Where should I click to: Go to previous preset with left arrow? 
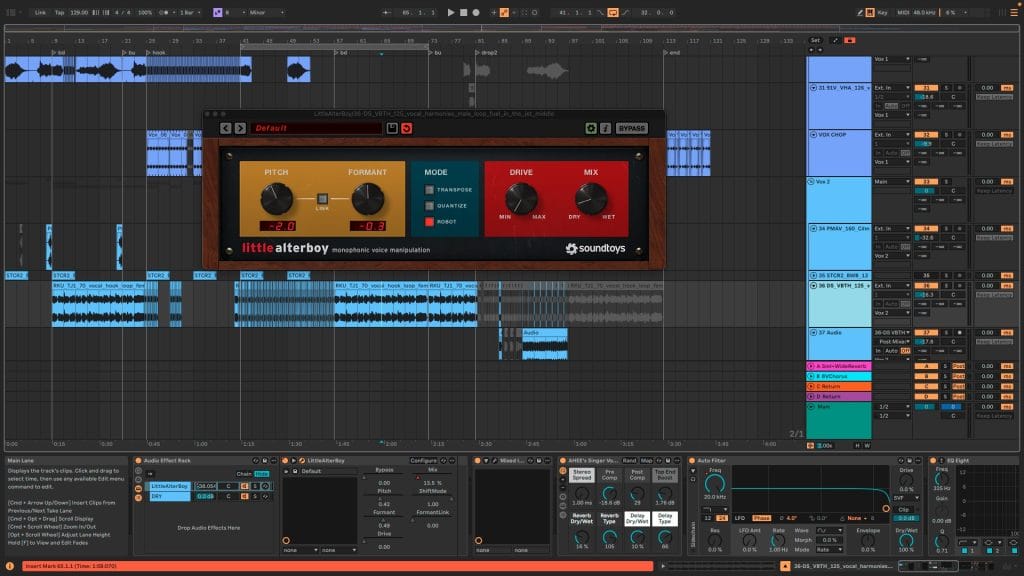click(225, 128)
